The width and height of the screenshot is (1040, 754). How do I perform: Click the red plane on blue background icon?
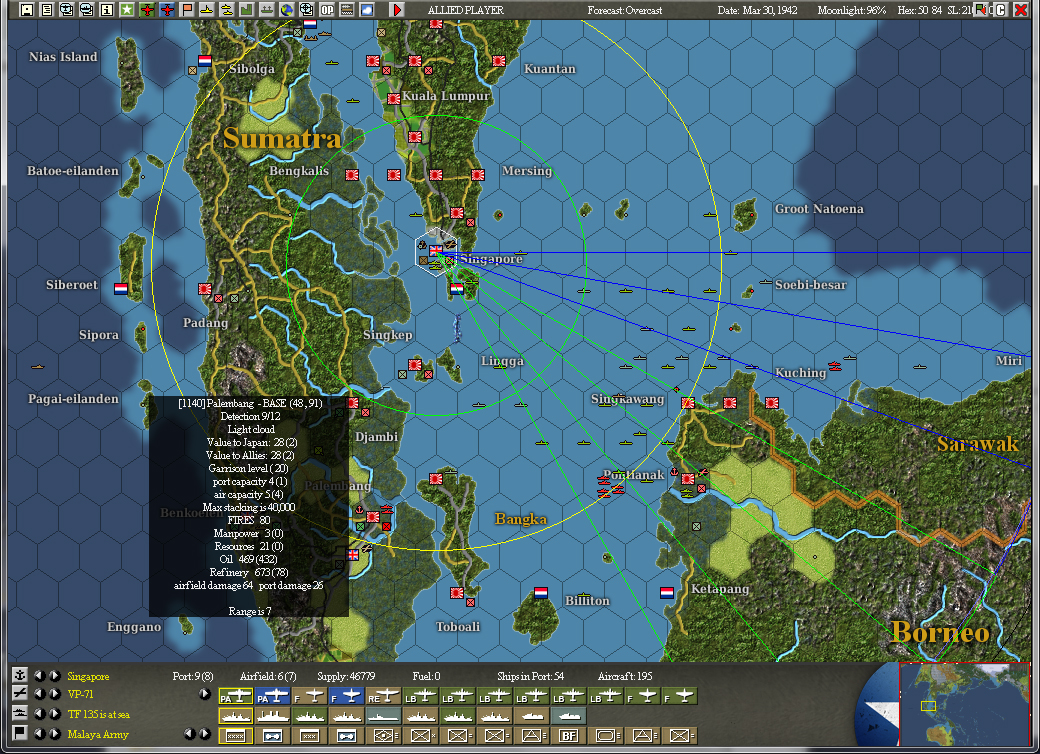167,10
